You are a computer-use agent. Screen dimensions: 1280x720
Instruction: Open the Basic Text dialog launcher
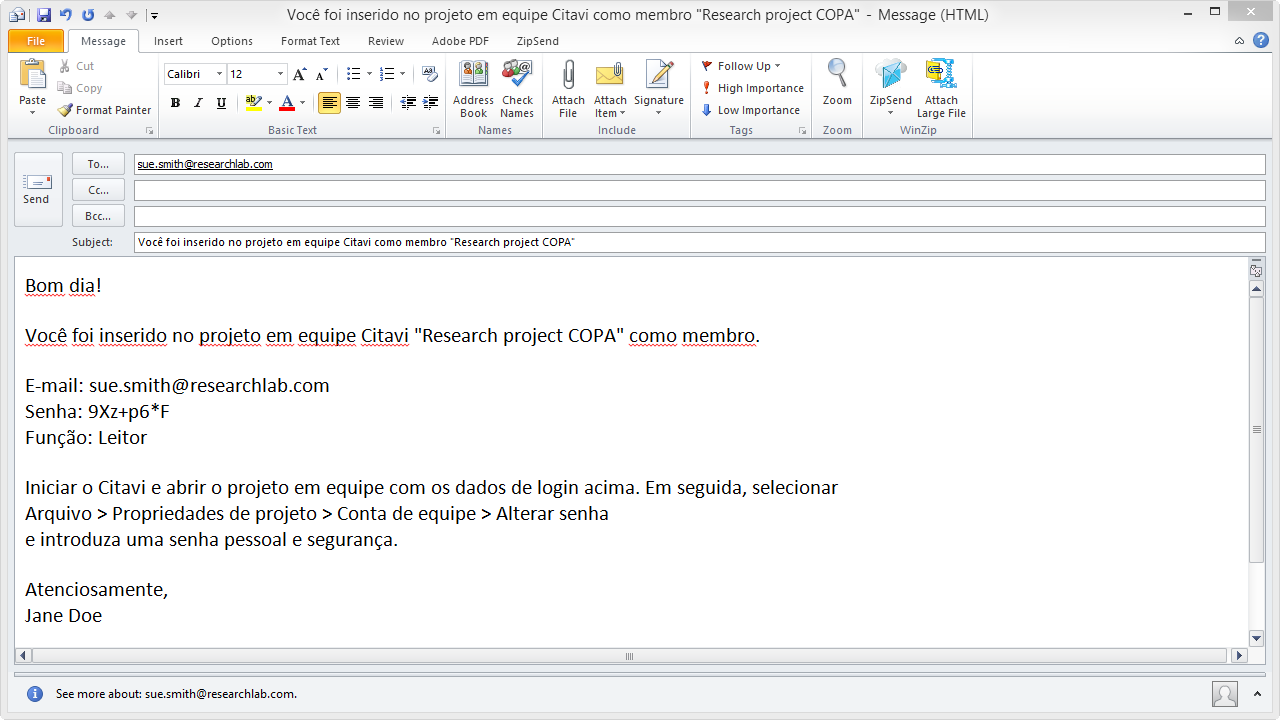[x=436, y=131]
